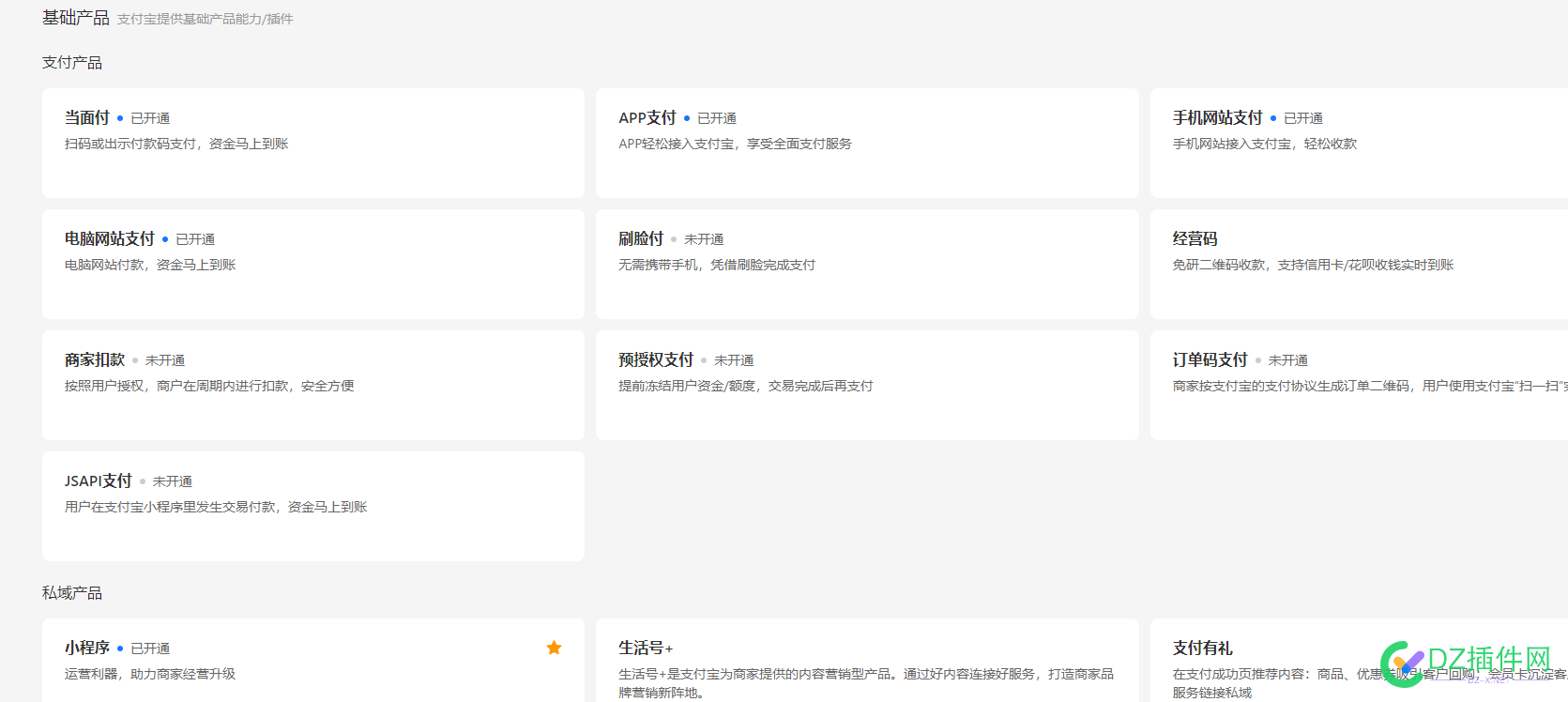Open the 支付有礼 product card
Image resolution: width=1568 pixels, height=702 pixels.
[1359, 661]
